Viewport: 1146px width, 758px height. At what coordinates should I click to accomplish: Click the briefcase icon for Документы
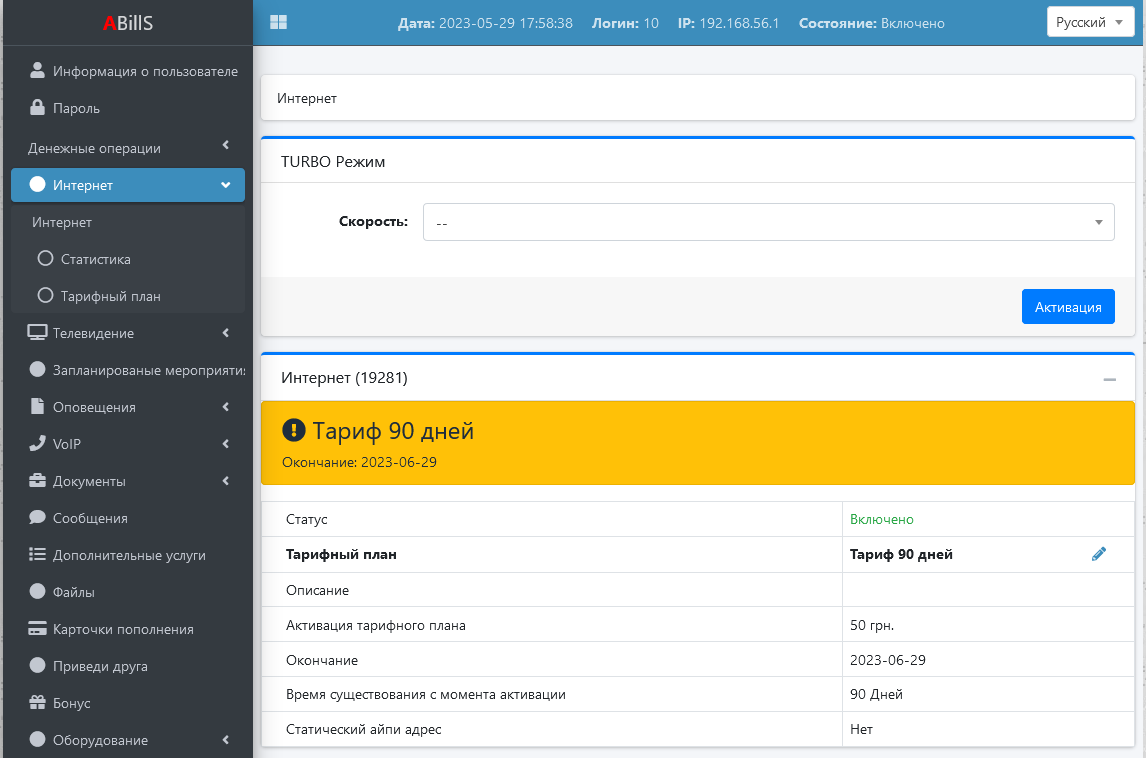pos(38,481)
